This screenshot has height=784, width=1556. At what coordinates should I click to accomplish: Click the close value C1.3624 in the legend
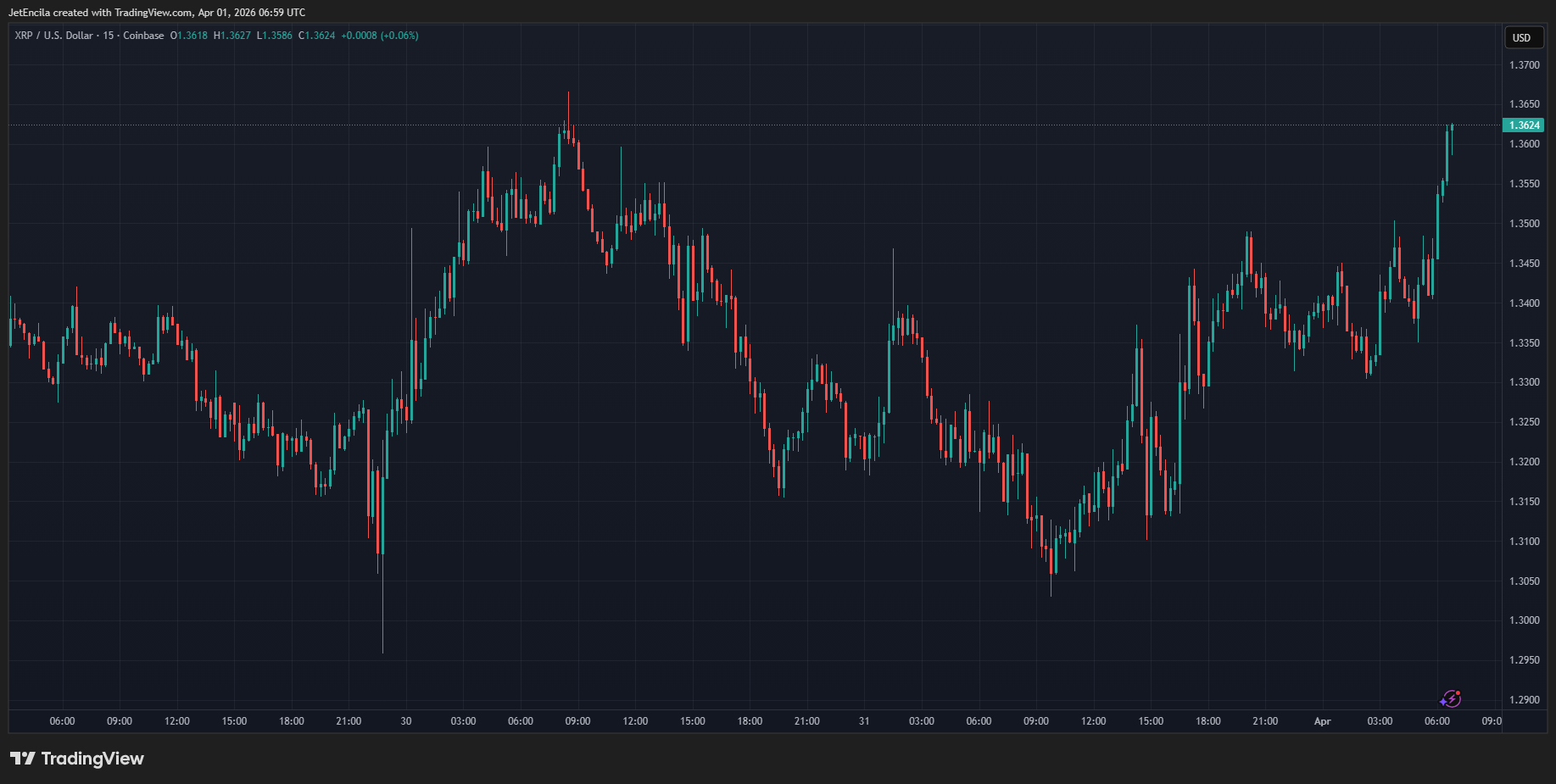(x=317, y=36)
